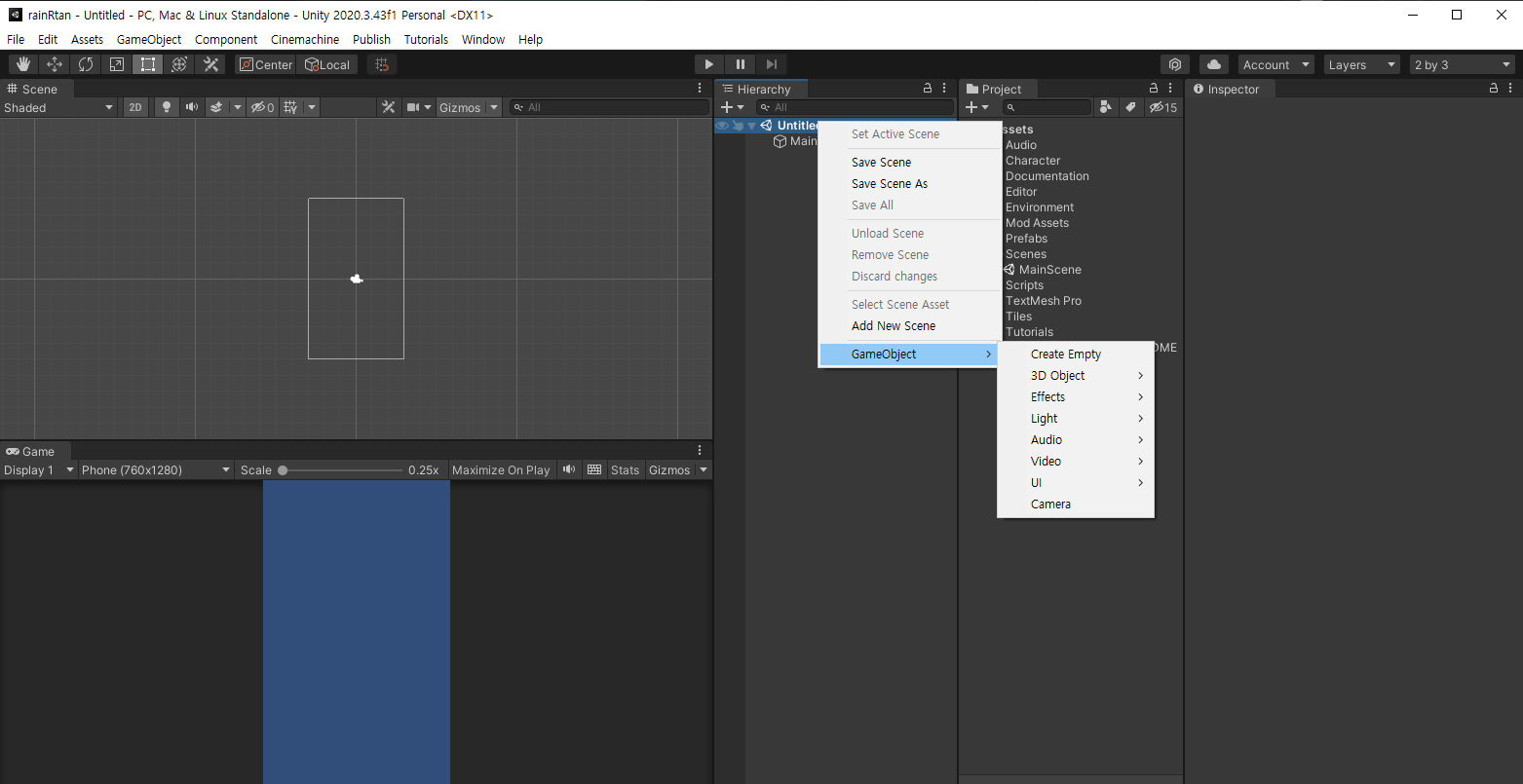This screenshot has width=1523, height=784.
Task: Open the Inspector panel options menu
Action: 1510,89
